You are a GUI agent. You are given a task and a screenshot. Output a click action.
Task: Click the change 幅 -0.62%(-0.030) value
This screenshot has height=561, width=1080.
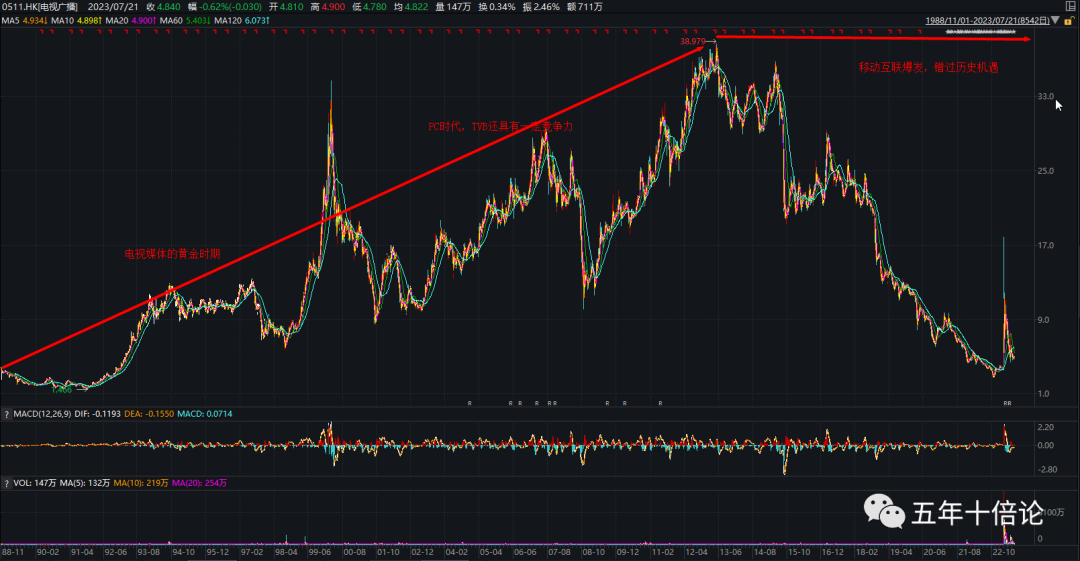(x=225, y=7)
